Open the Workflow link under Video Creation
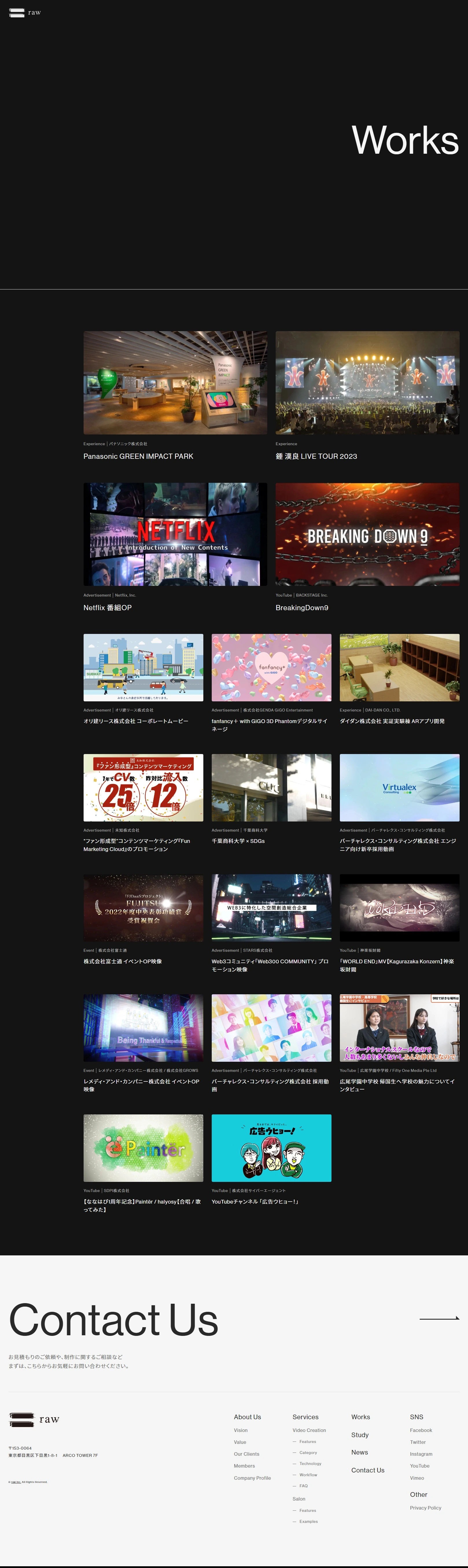The image size is (468, 1568). click(x=308, y=1475)
